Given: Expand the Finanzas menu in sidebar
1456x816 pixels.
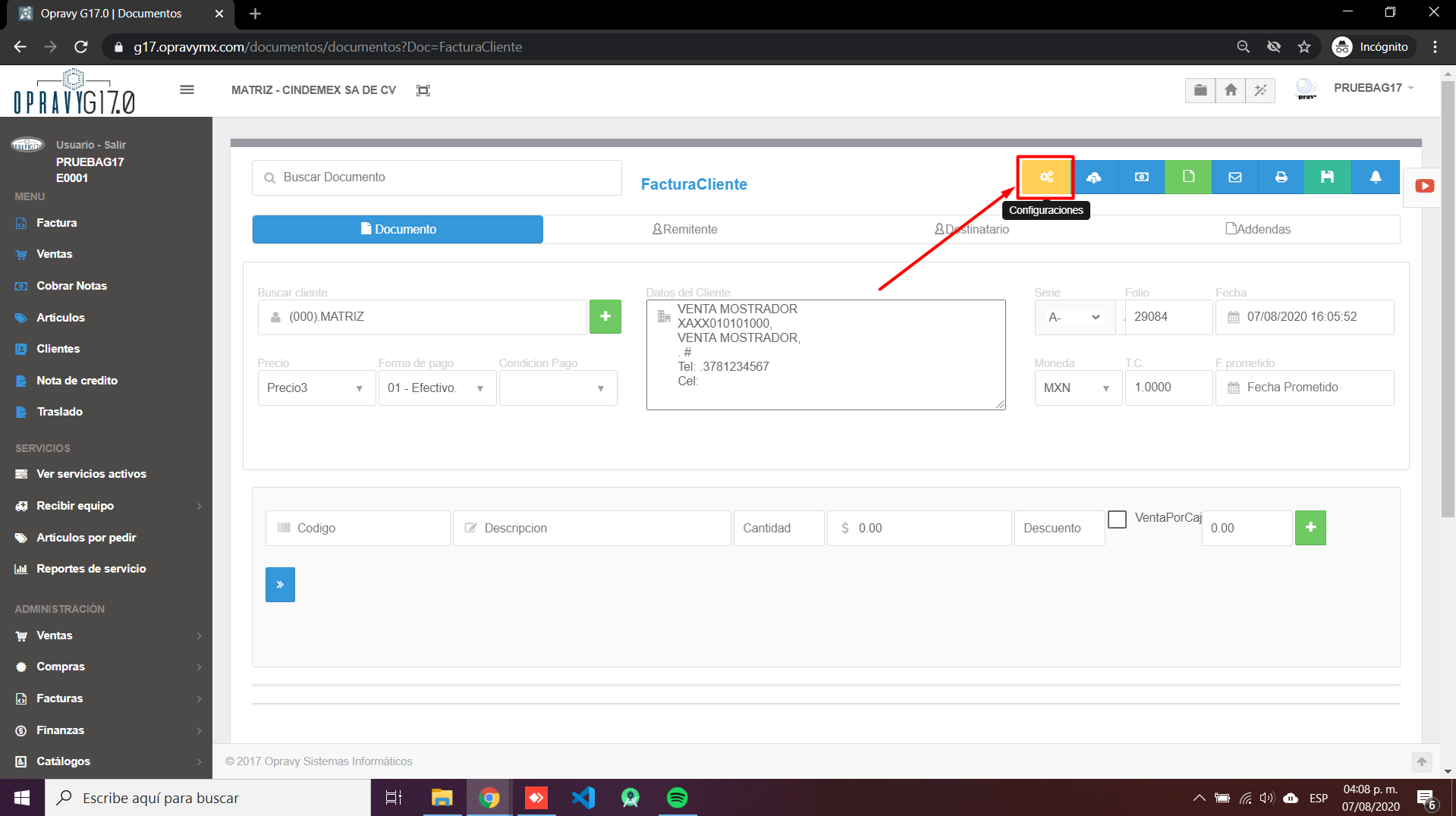Looking at the screenshot, I should tap(106, 730).
